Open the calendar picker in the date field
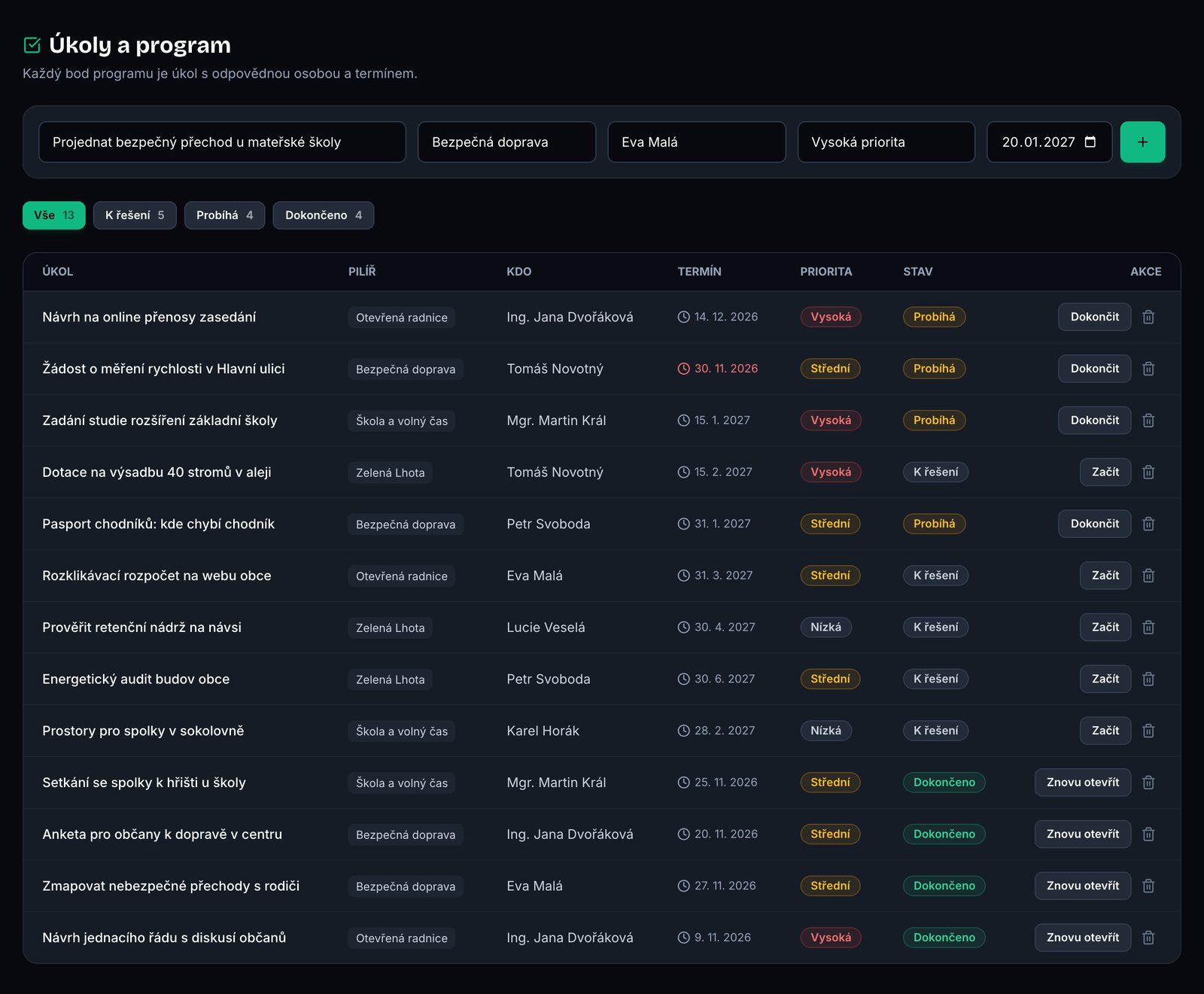Viewport: 1204px width, 994px height. [1090, 142]
